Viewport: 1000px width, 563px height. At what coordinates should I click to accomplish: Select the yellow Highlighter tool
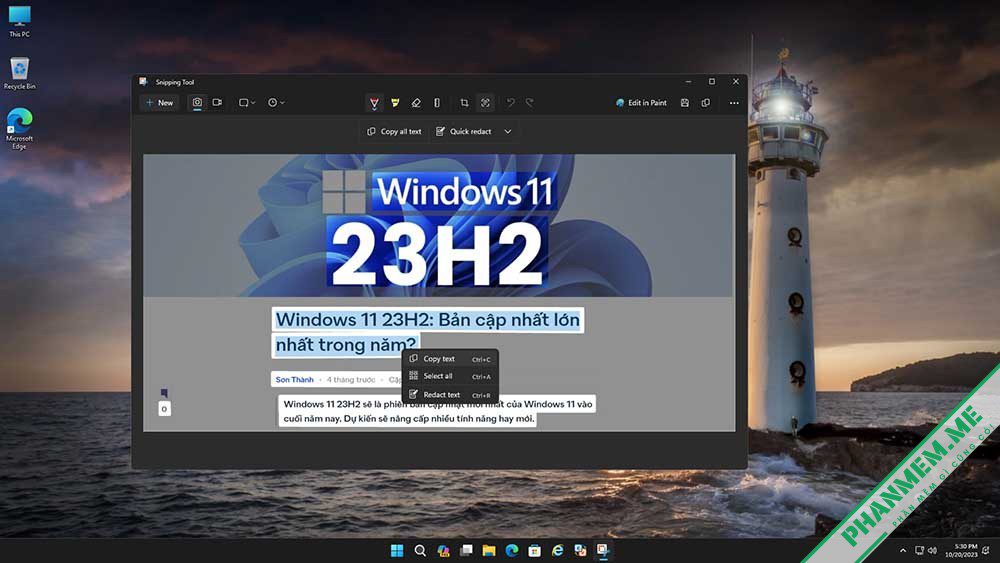pyautogui.click(x=395, y=103)
